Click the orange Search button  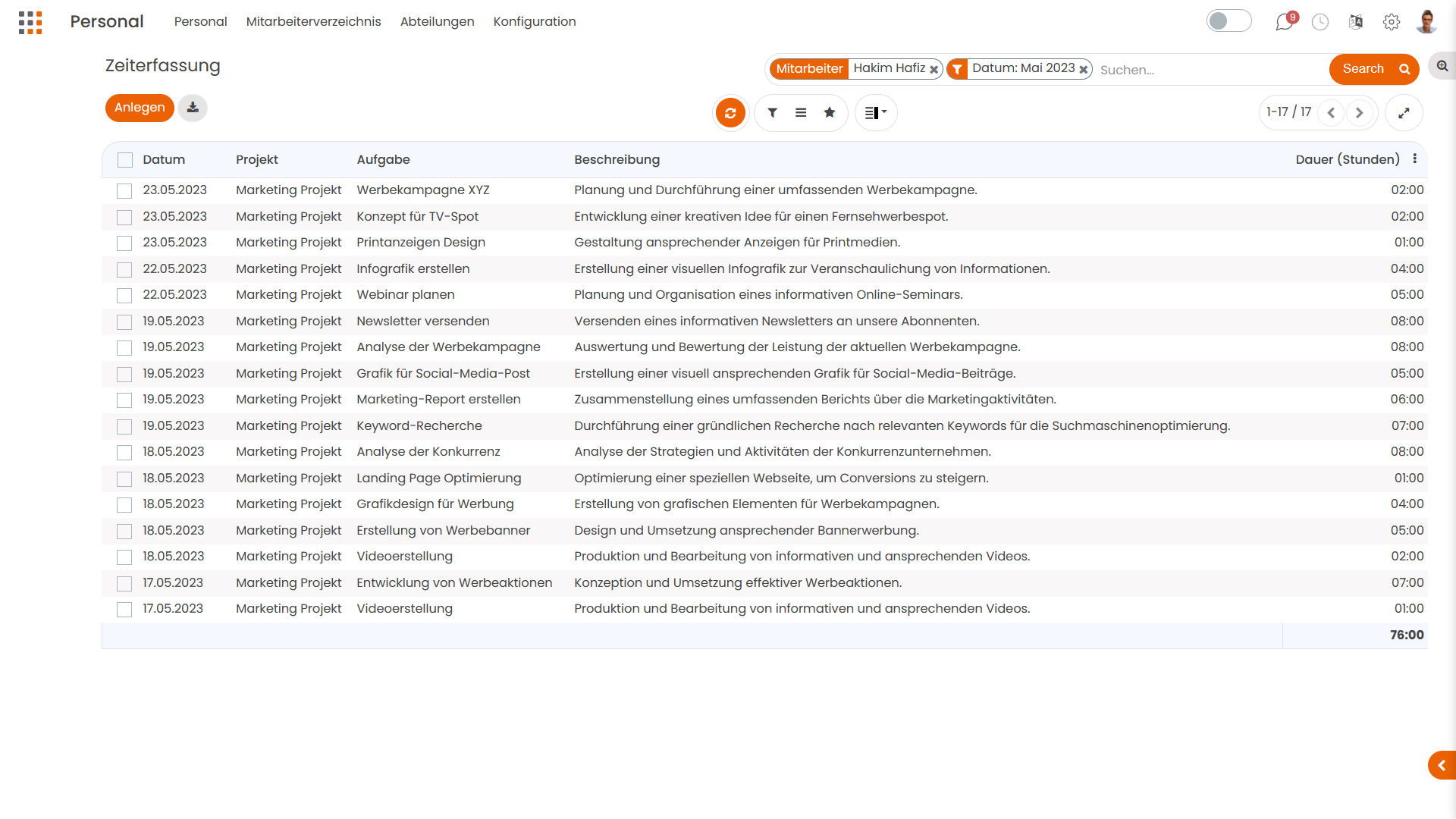1374,69
